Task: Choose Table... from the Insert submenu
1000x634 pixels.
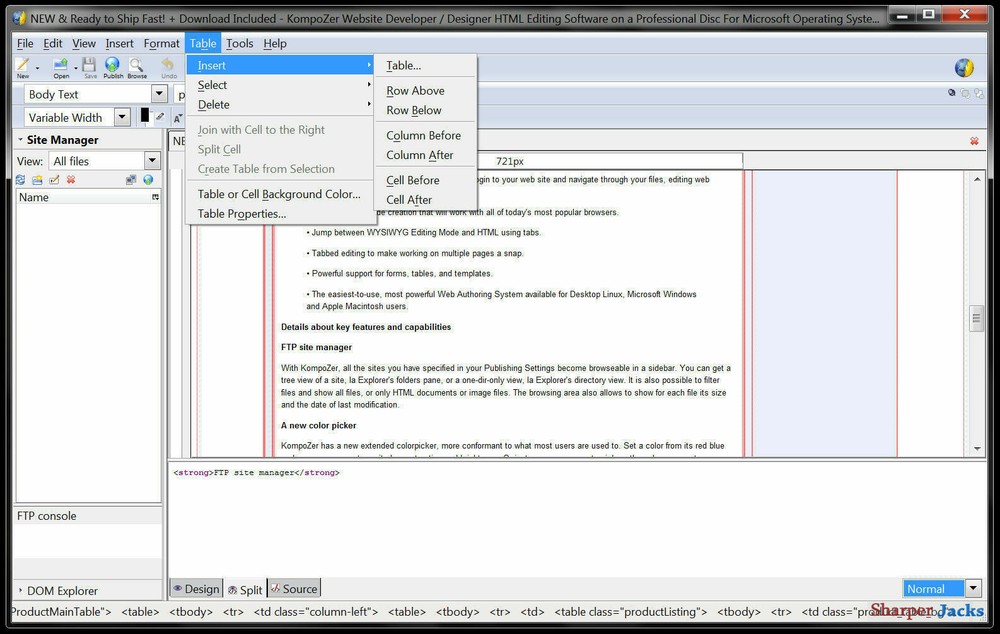Action: [x=405, y=65]
